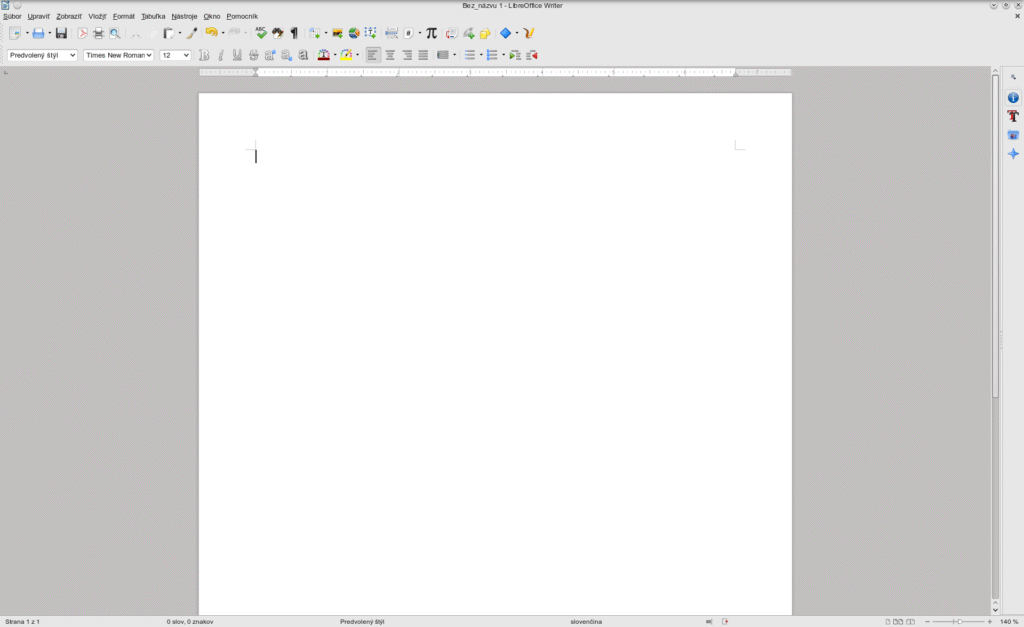This screenshot has width=1024, height=627.
Task: Click the Paste clipboard icon
Action: coord(168,33)
